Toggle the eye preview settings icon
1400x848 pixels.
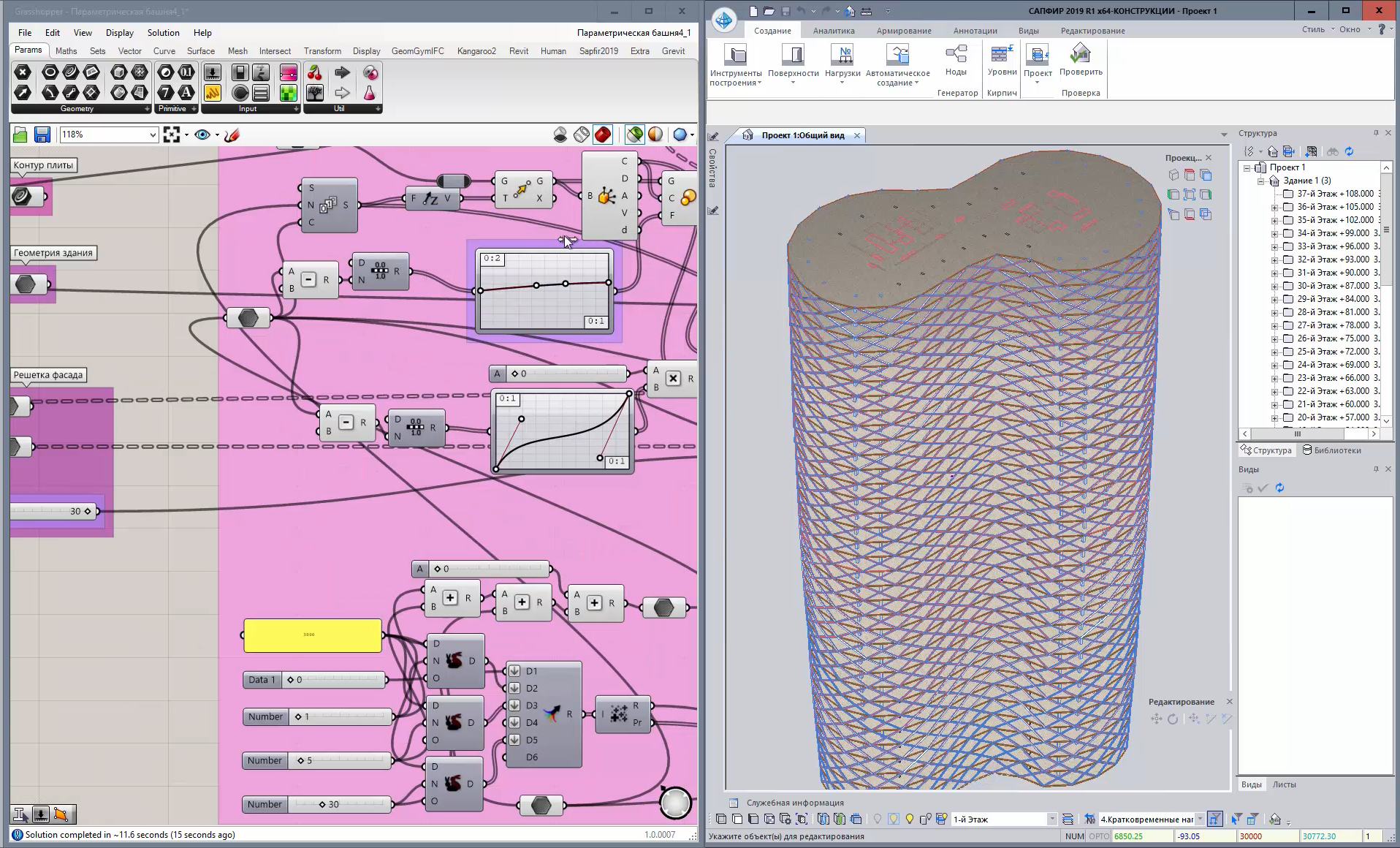coord(202,135)
